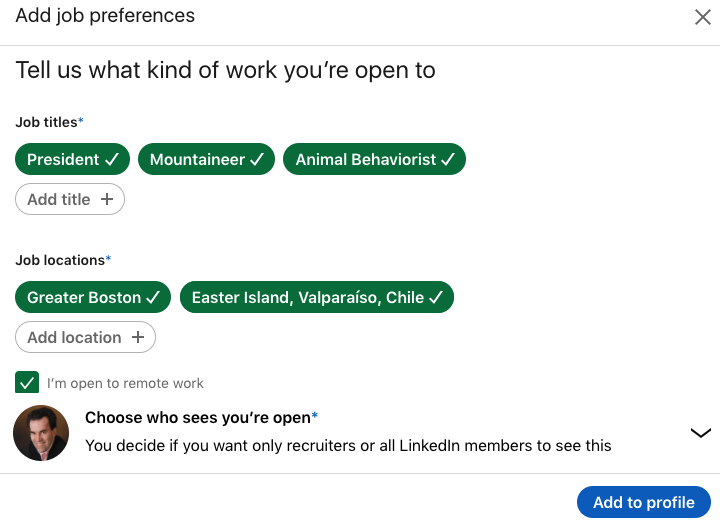Image resolution: width=720 pixels, height=523 pixels.
Task: Deselect the Greater Boston location chip
Action: tap(93, 298)
